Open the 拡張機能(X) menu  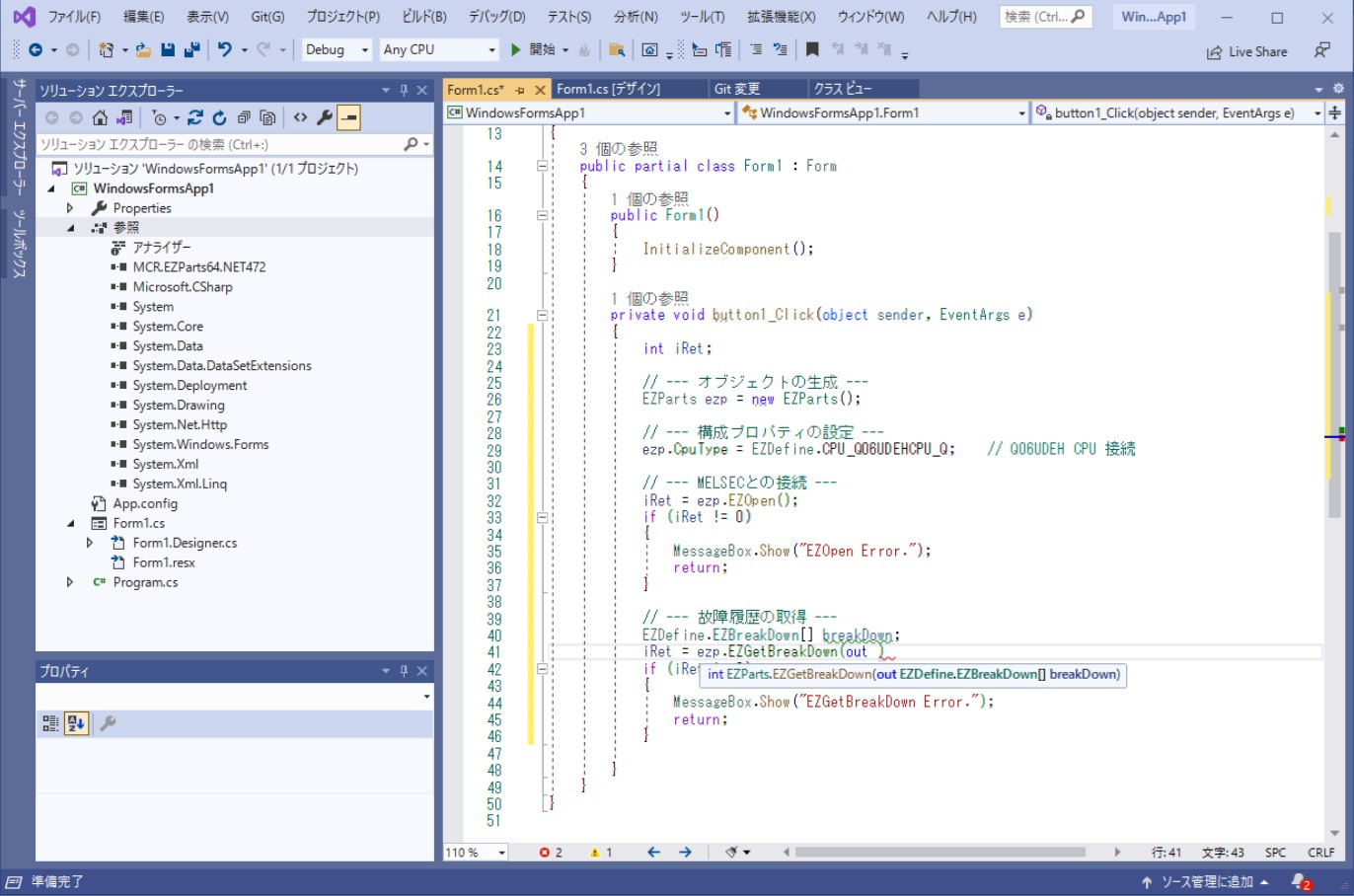(x=781, y=17)
